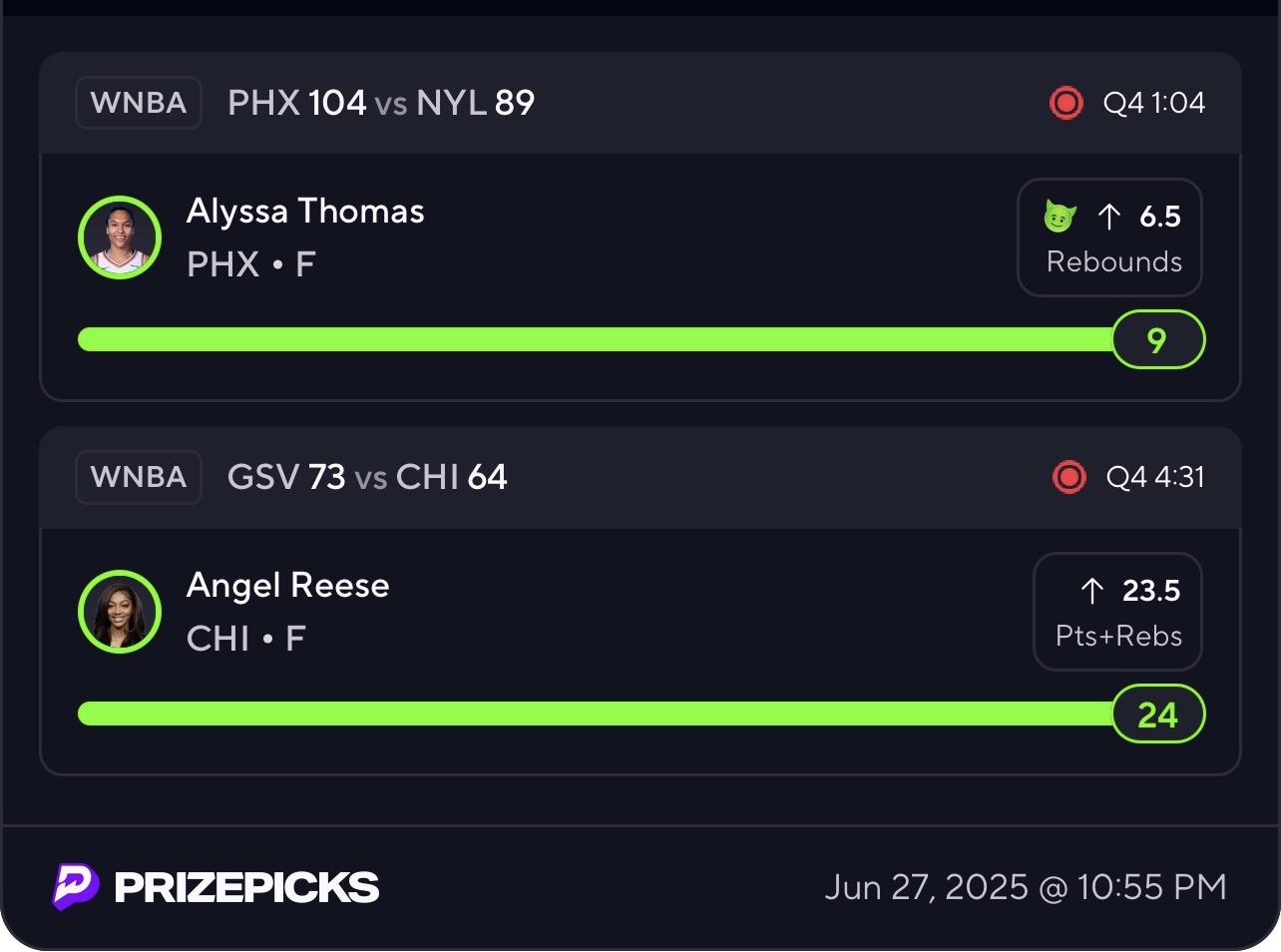The height and width of the screenshot is (952, 1281).
Task: Click the up arrow next to 6.5
Action: pyautogui.click(x=1108, y=217)
